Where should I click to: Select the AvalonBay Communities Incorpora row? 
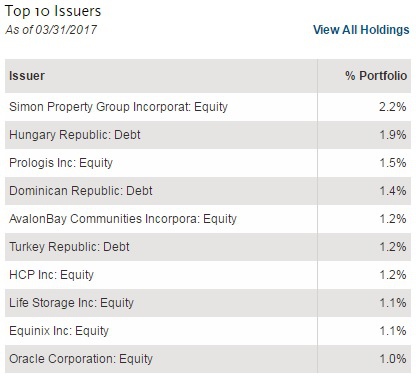208,219
